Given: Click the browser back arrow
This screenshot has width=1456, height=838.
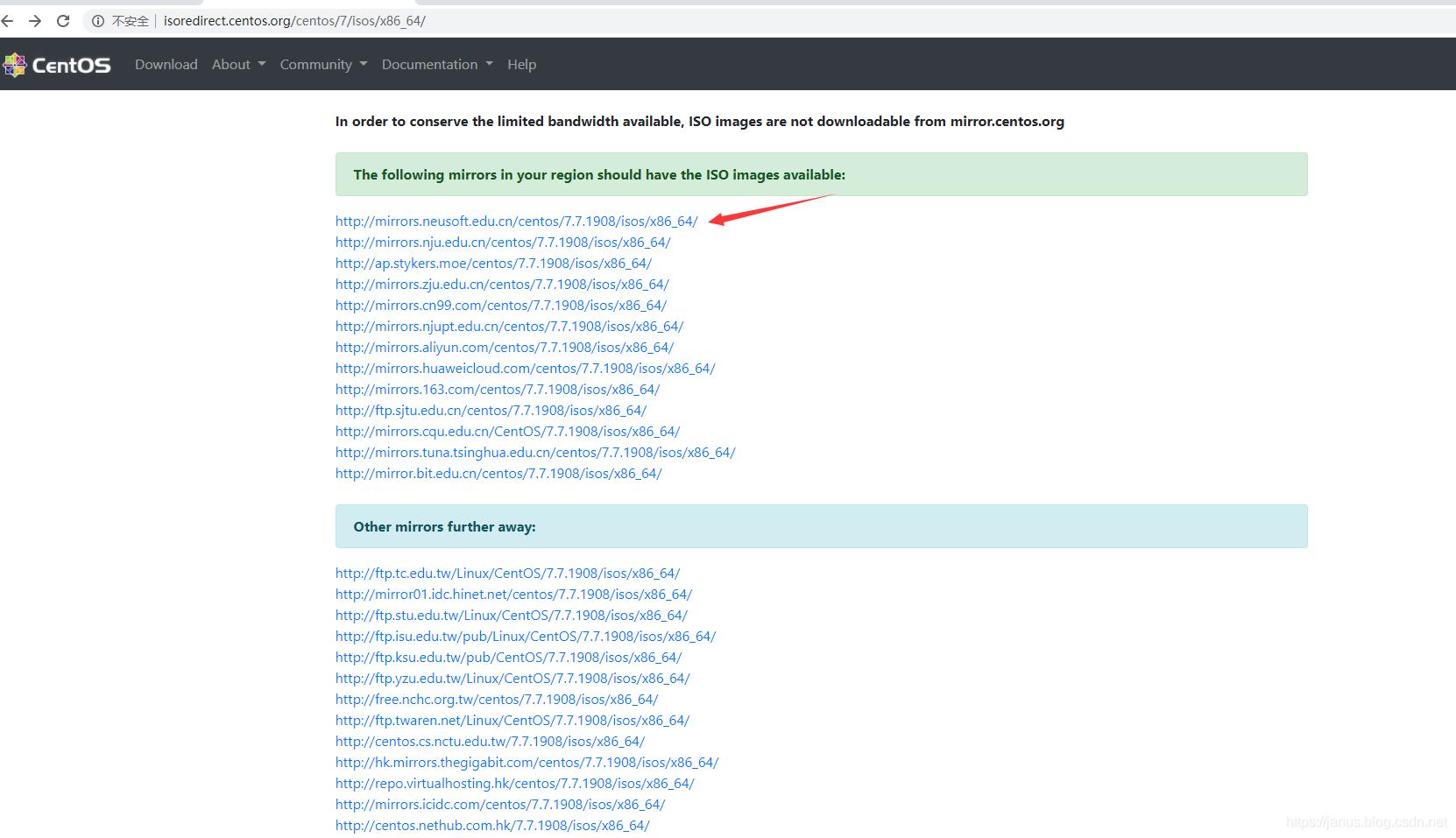Looking at the screenshot, I should pos(7,21).
